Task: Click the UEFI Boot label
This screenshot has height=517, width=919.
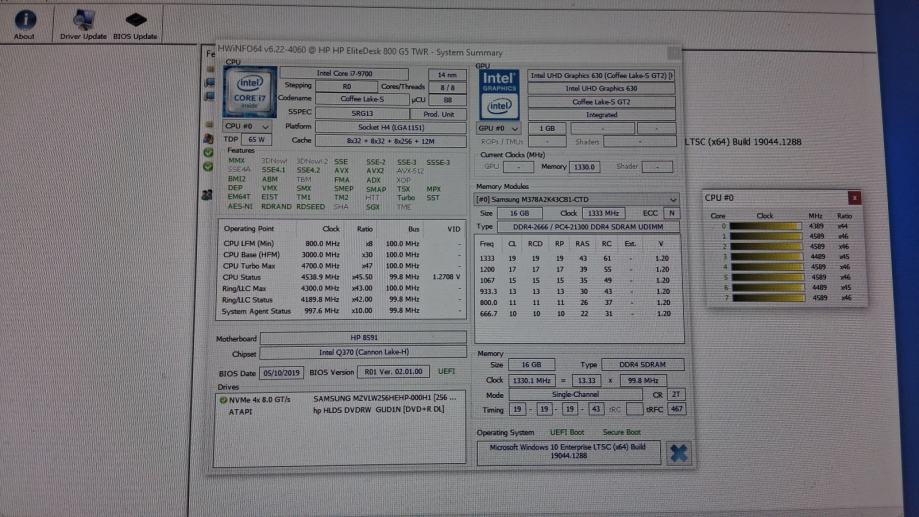Action: pos(566,433)
